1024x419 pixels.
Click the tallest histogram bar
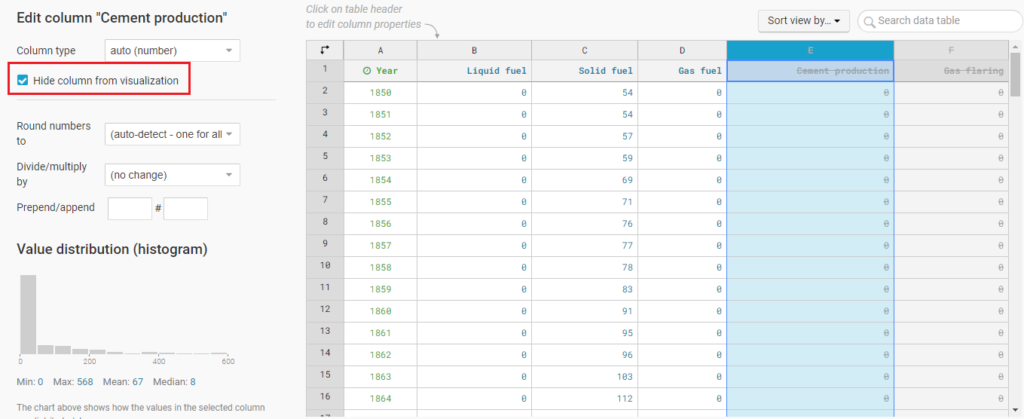point(28,313)
